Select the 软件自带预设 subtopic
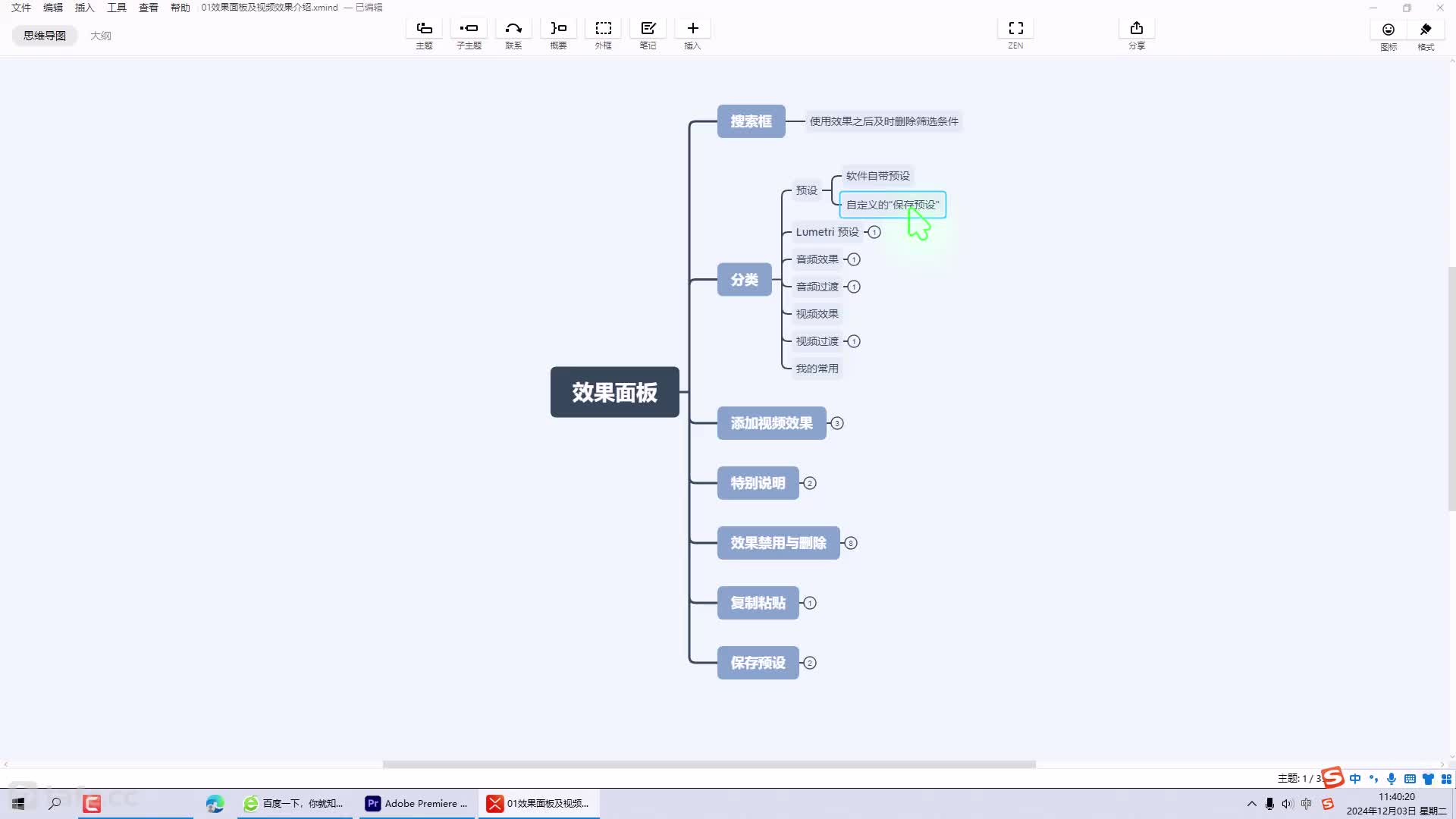1456x819 pixels. pos(877,176)
